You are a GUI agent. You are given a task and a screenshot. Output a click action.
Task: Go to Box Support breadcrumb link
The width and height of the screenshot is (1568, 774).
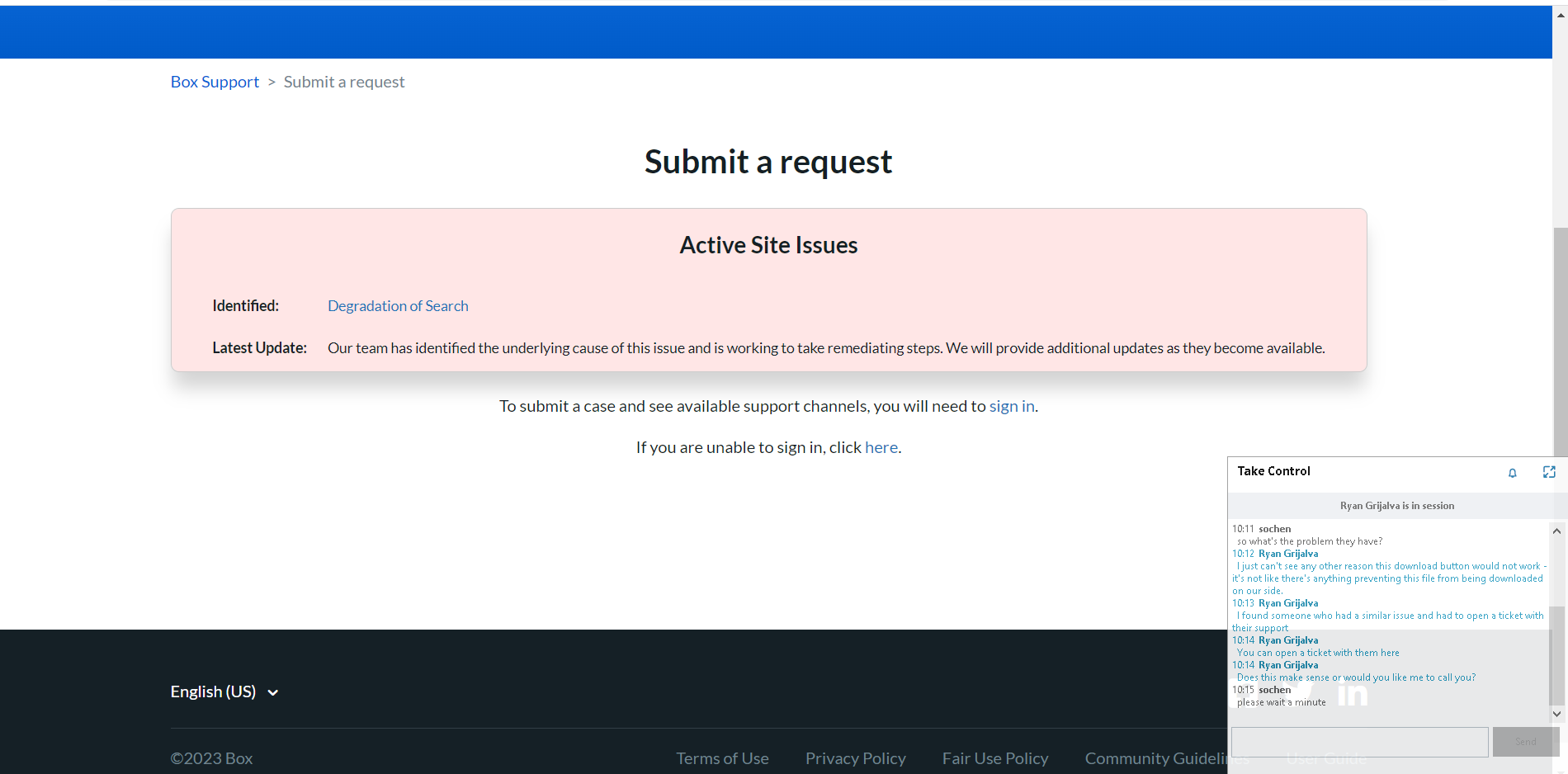215,82
